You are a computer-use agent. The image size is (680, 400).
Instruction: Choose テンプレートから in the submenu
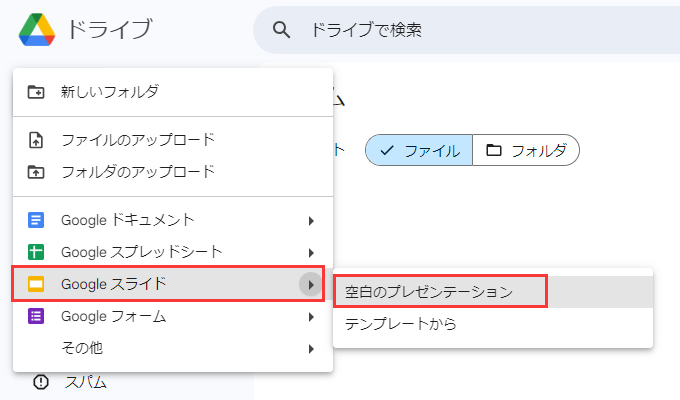tap(493, 324)
